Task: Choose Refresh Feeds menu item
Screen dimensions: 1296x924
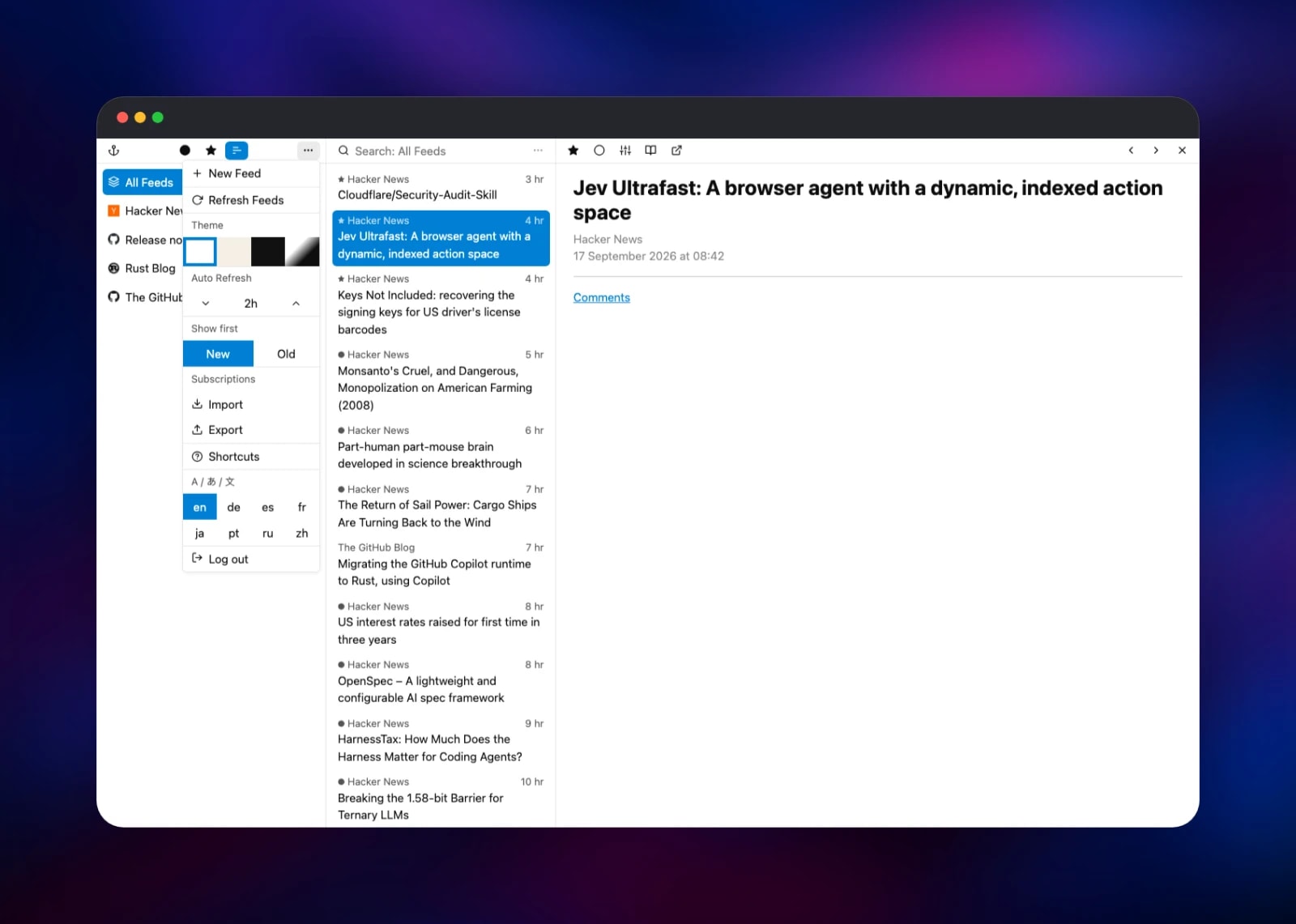Action: [251, 200]
